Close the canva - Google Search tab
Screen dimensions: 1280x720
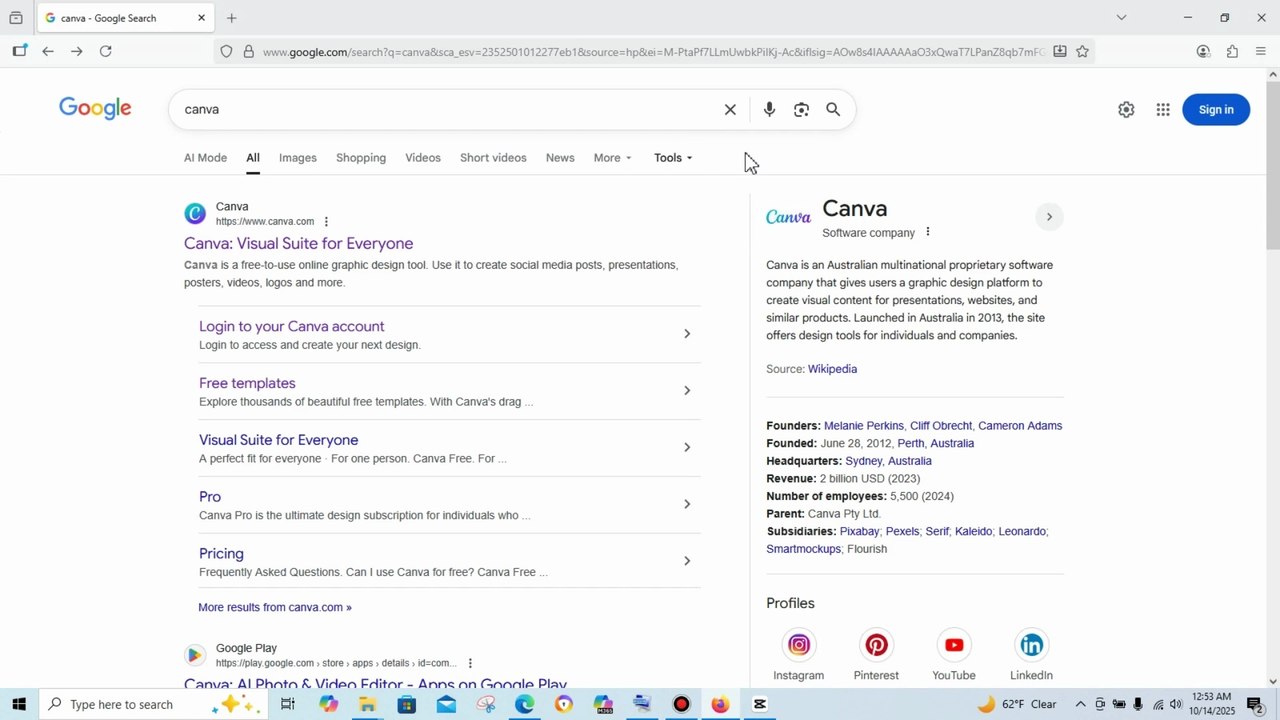point(201,18)
